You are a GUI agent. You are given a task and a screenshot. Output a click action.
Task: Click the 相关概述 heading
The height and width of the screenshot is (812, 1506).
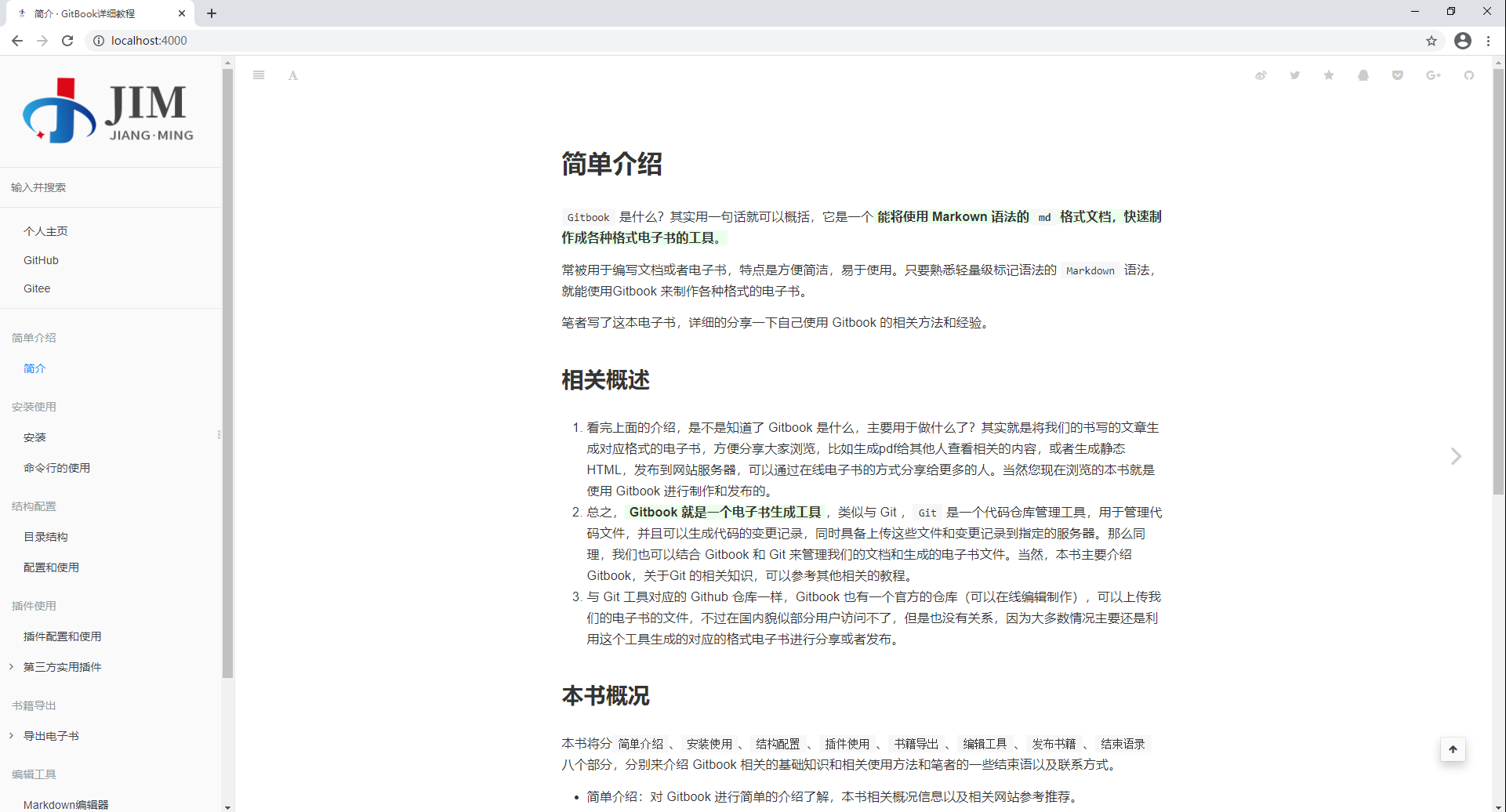point(605,380)
